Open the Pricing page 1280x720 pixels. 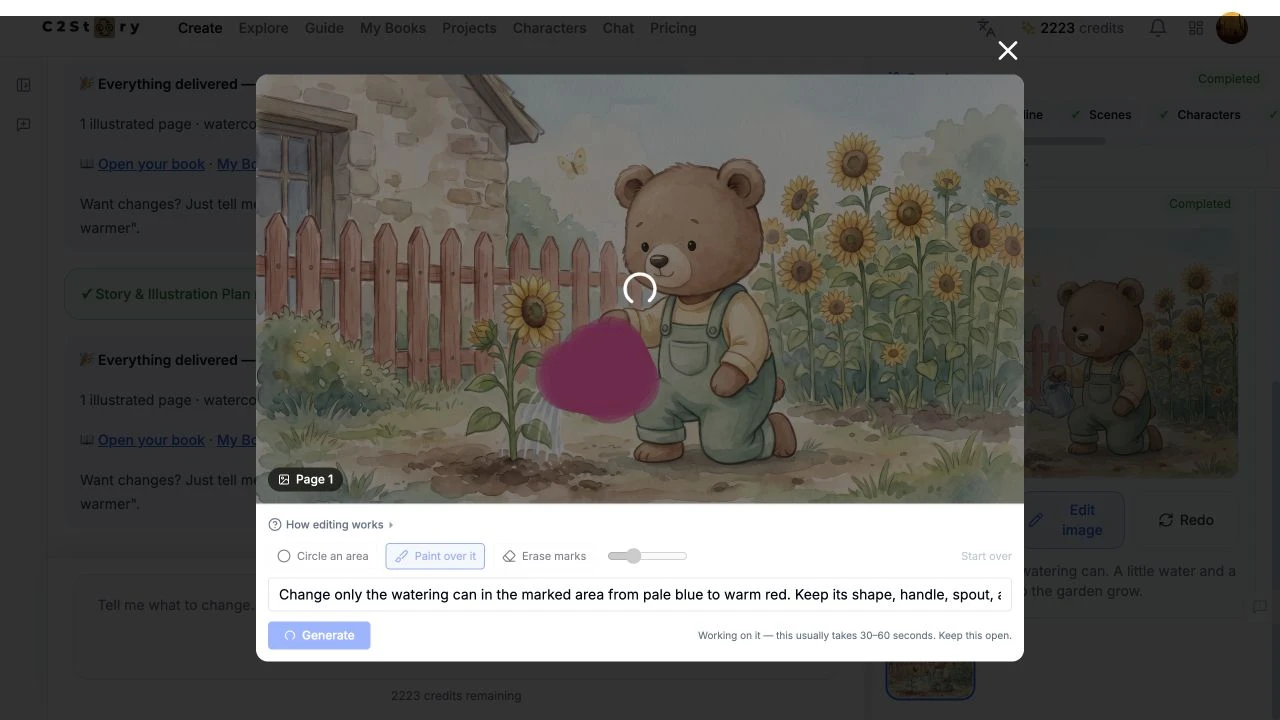tap(673, 28)
